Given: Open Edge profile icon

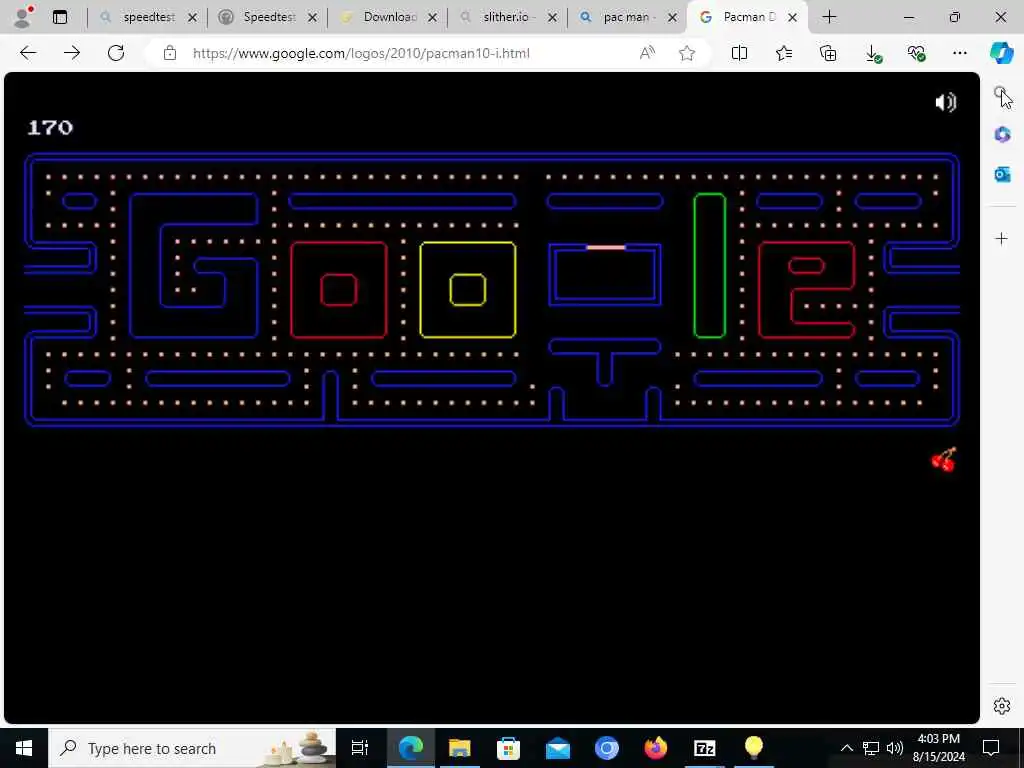Looking at the screenshot, I should tap(24, 17).
